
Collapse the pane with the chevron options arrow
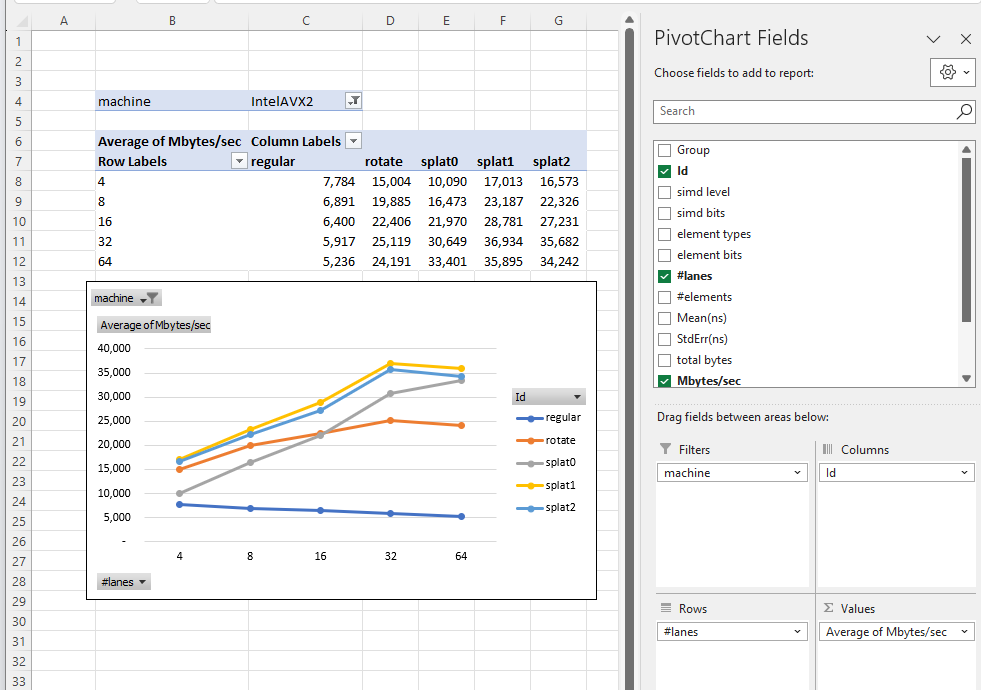[x=933, y=39]
